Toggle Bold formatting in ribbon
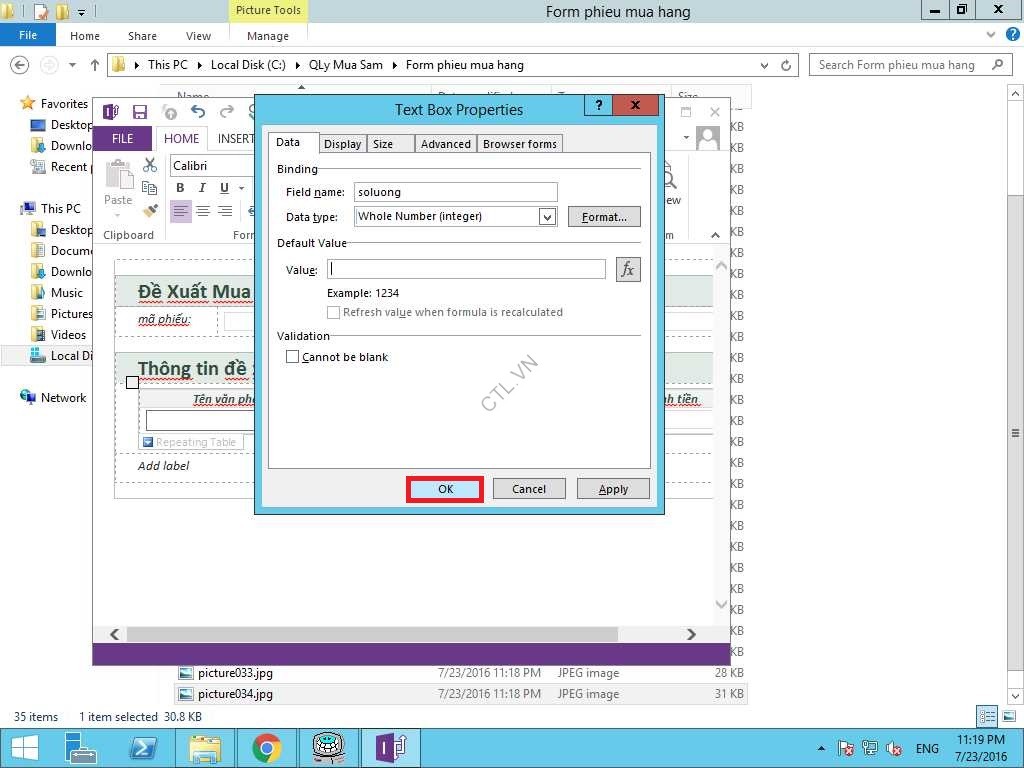Screen dimensions: 1024x768 pos(180,188)
